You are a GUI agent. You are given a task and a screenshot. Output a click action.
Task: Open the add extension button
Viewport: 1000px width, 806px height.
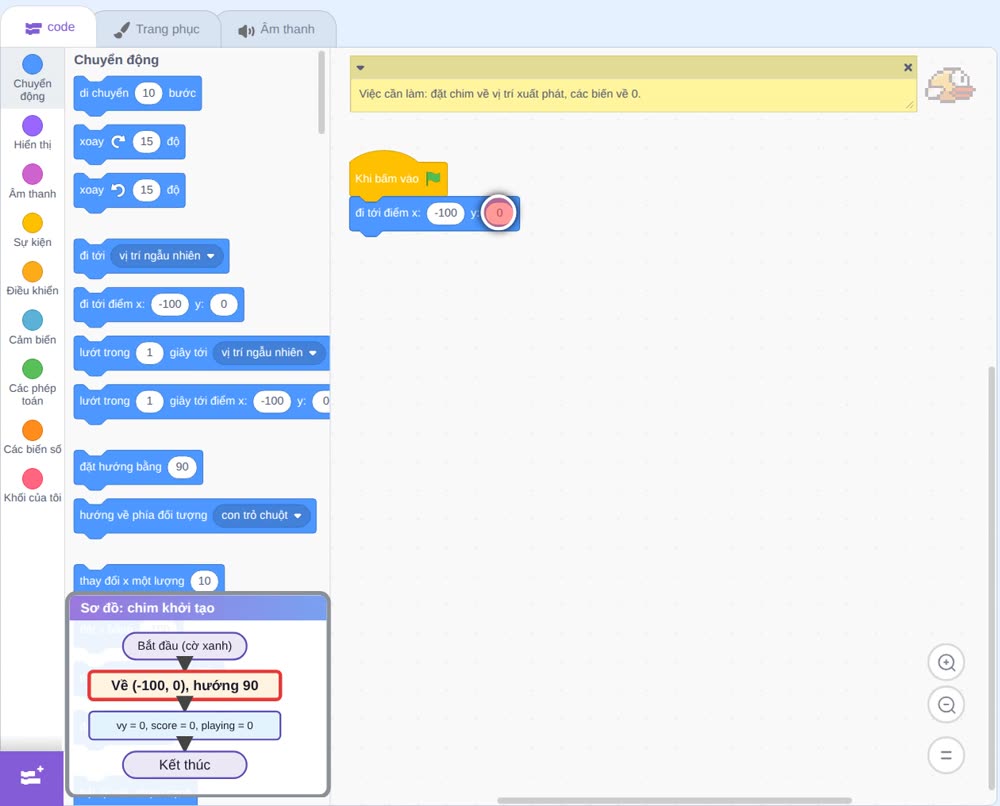(x=32, y=777)
